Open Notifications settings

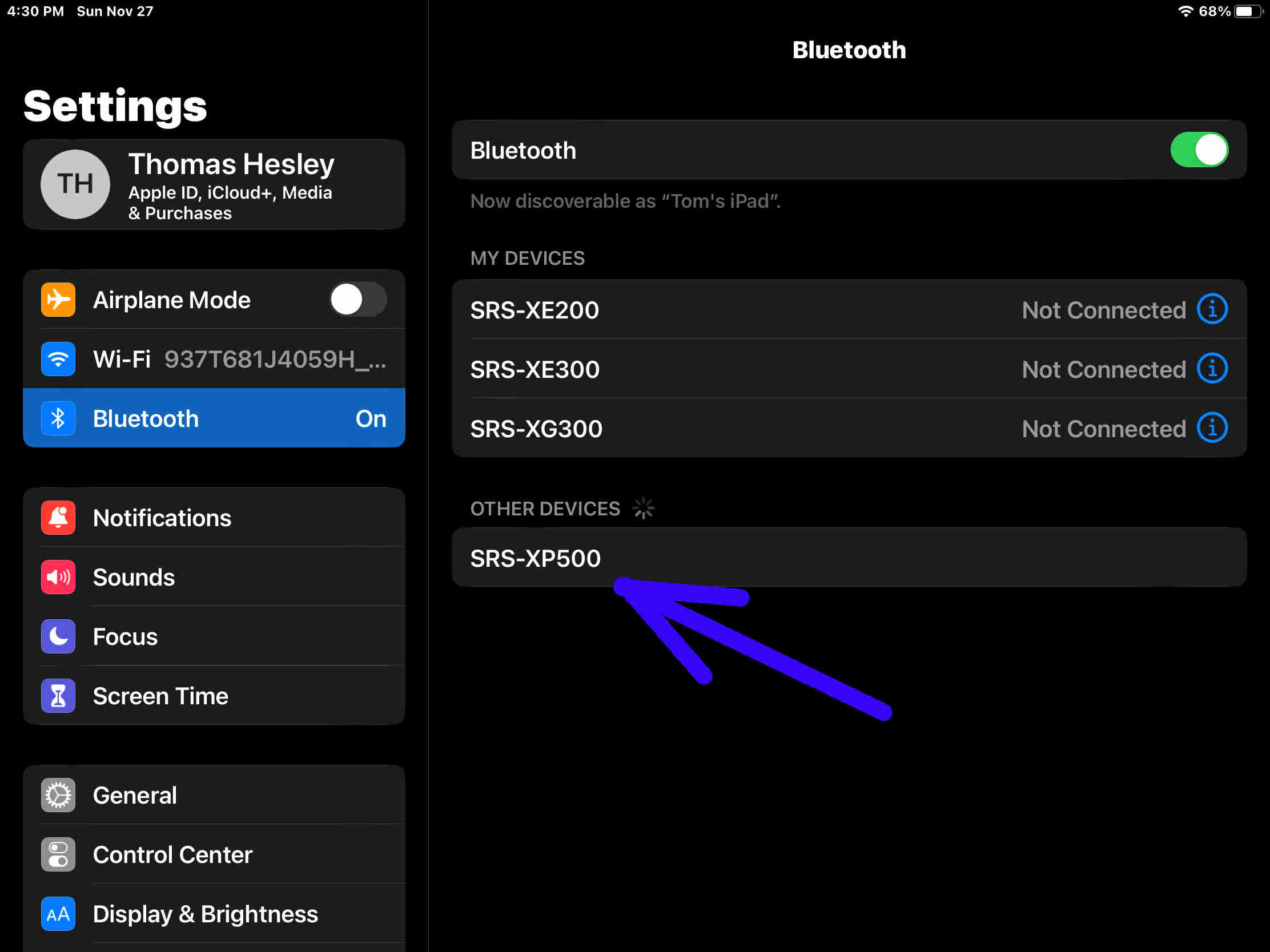click(214, 518)
